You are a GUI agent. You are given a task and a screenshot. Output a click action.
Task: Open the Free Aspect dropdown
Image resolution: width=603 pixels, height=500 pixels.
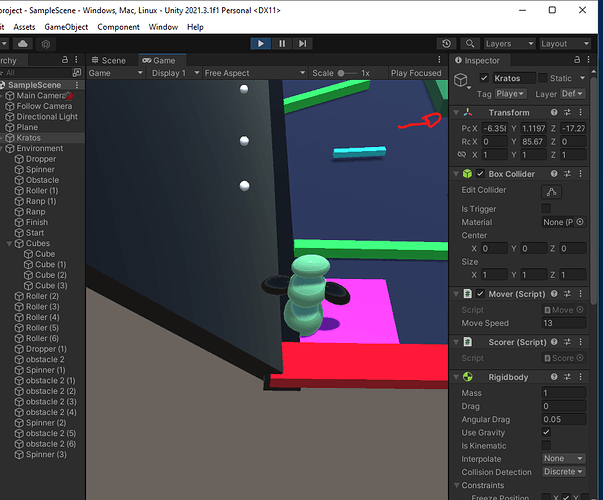254,73
